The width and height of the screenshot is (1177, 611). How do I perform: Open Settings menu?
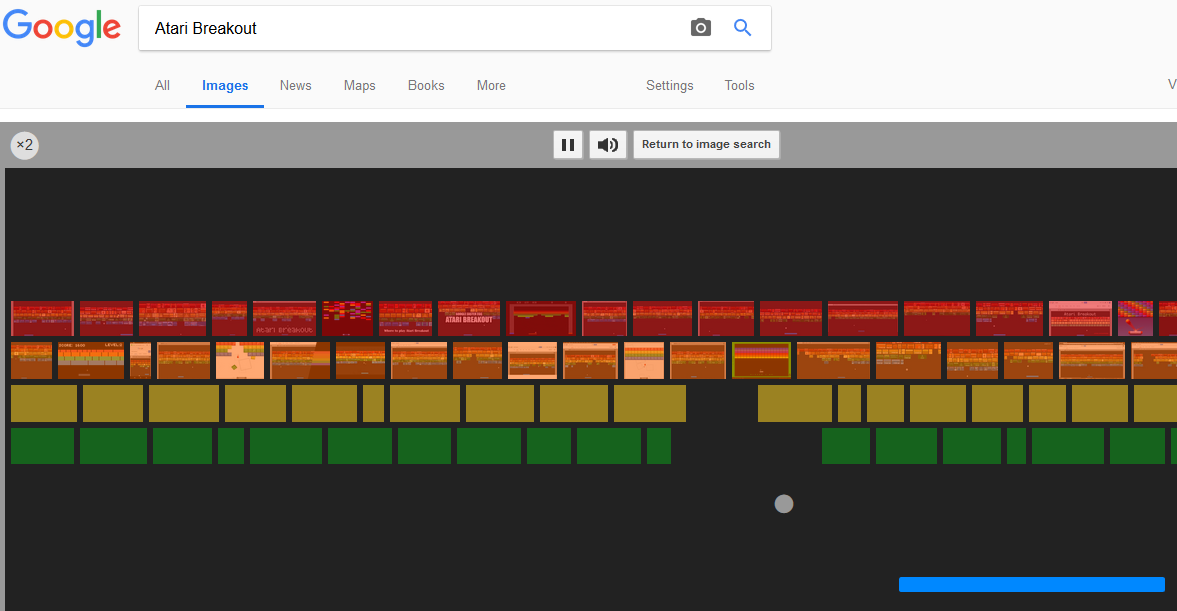point(670,86)
